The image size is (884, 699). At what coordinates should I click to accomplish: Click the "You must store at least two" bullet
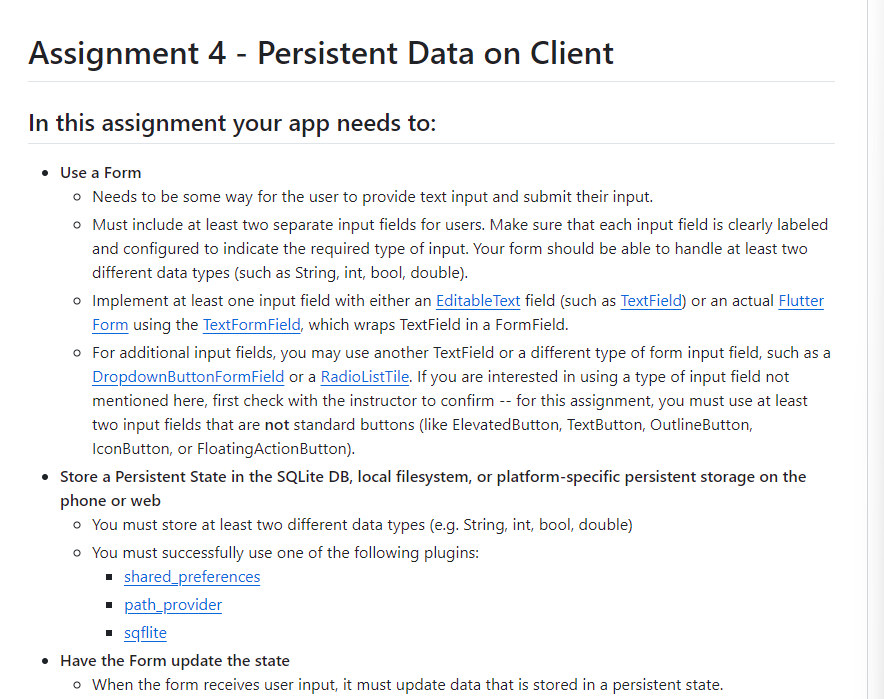click(x=362, y=524)
